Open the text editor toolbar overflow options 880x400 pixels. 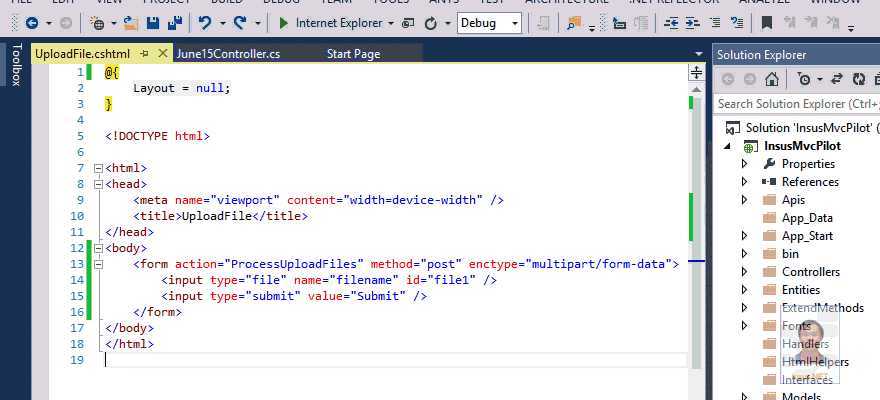851,27
